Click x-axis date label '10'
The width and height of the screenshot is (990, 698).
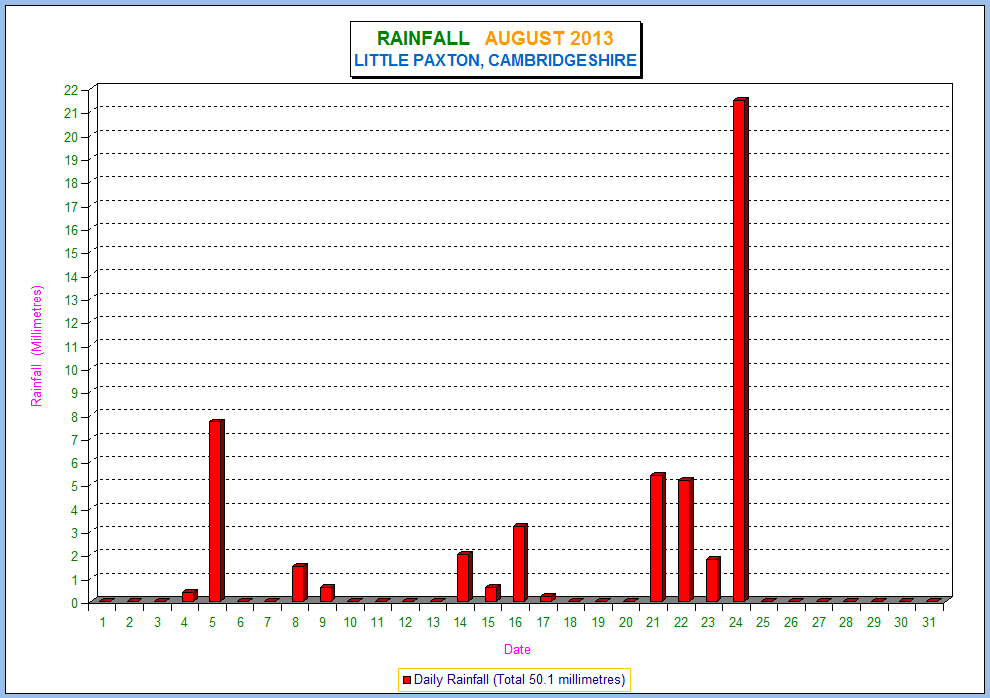pyautogui.click(x=350, y=622)
